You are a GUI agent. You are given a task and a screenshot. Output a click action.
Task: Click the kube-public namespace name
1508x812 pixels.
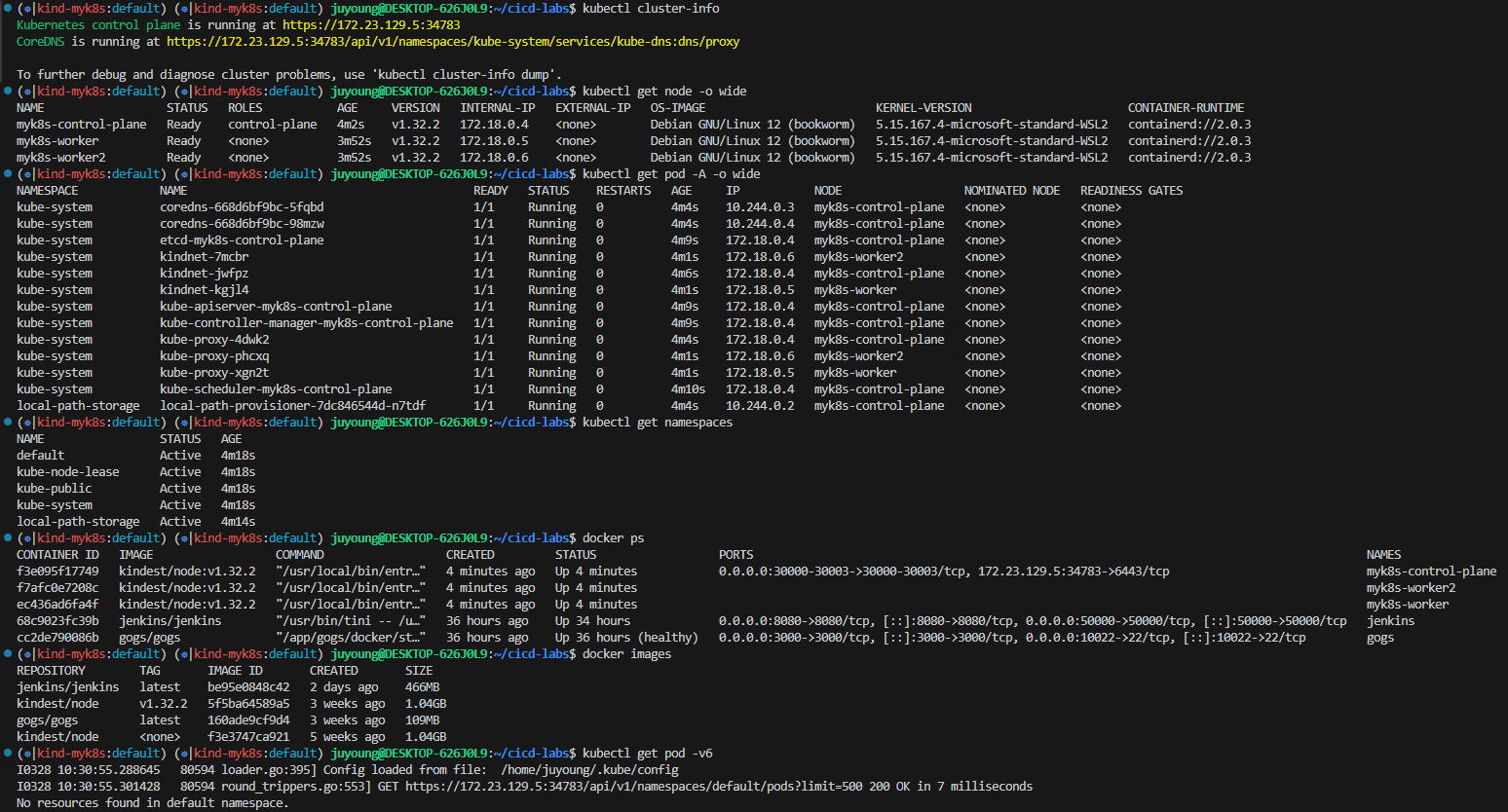(x=55, y=489)
